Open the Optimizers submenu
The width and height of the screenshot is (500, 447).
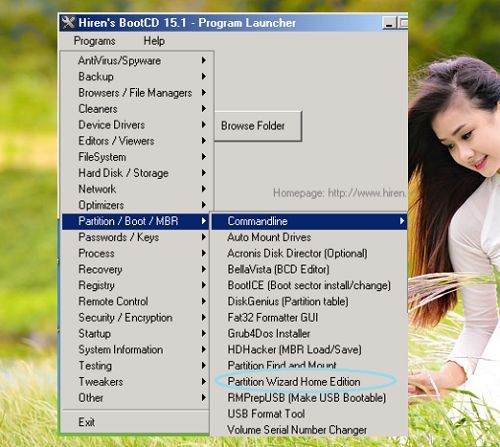(x=135, y=205)
